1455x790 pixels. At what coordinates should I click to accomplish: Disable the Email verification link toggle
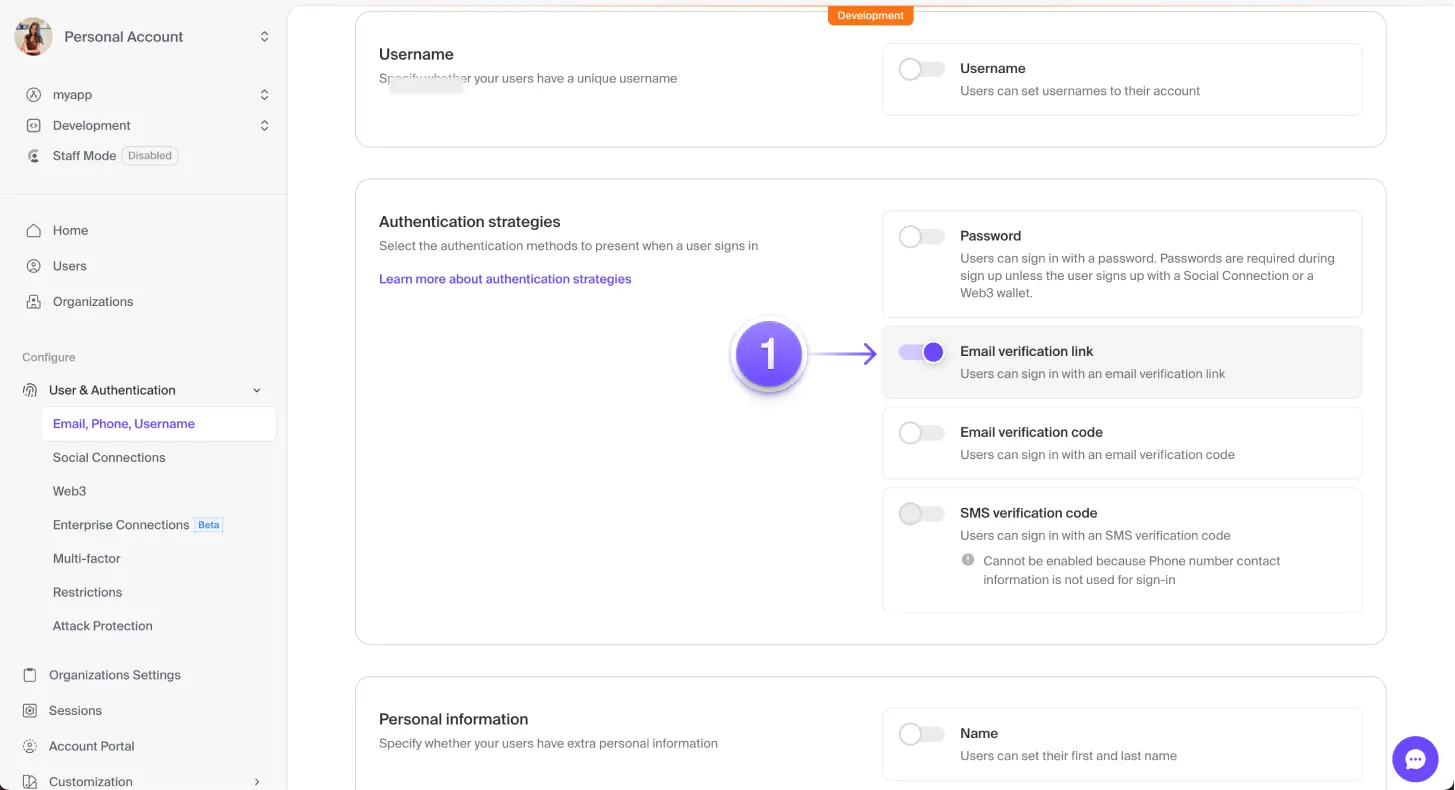920,352
